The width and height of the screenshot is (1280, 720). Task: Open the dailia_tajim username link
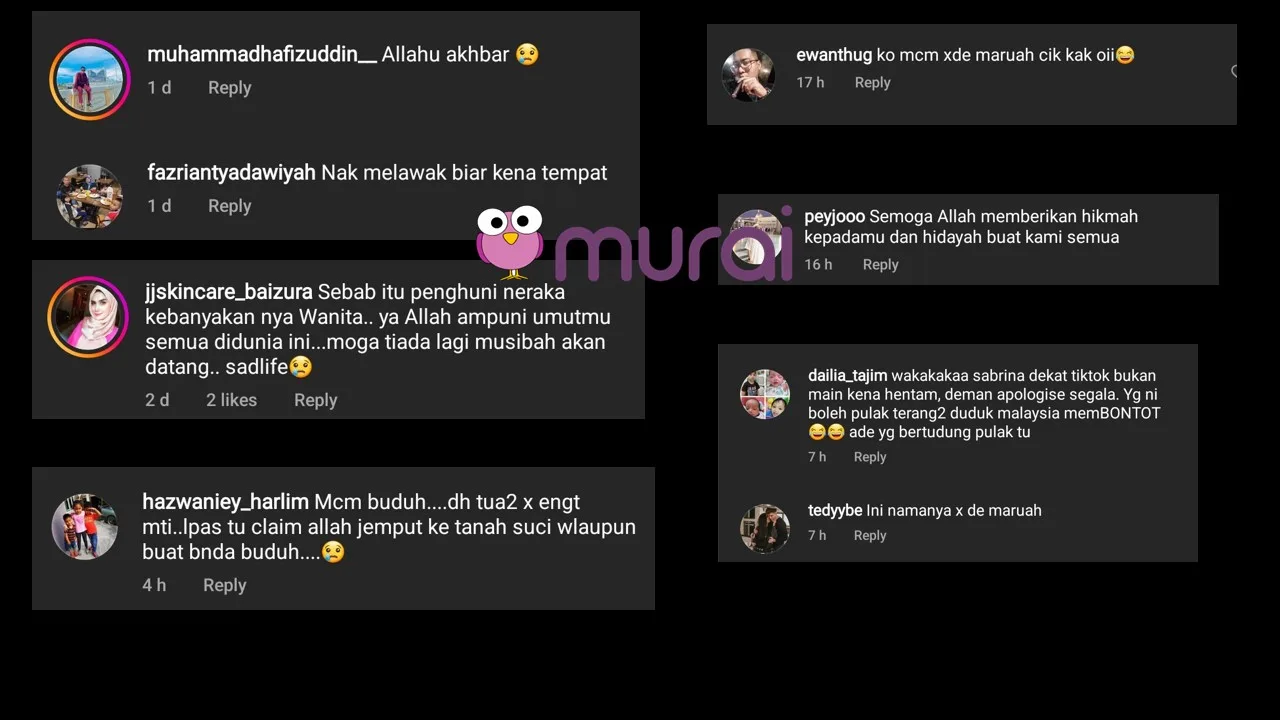pos(847,376)
